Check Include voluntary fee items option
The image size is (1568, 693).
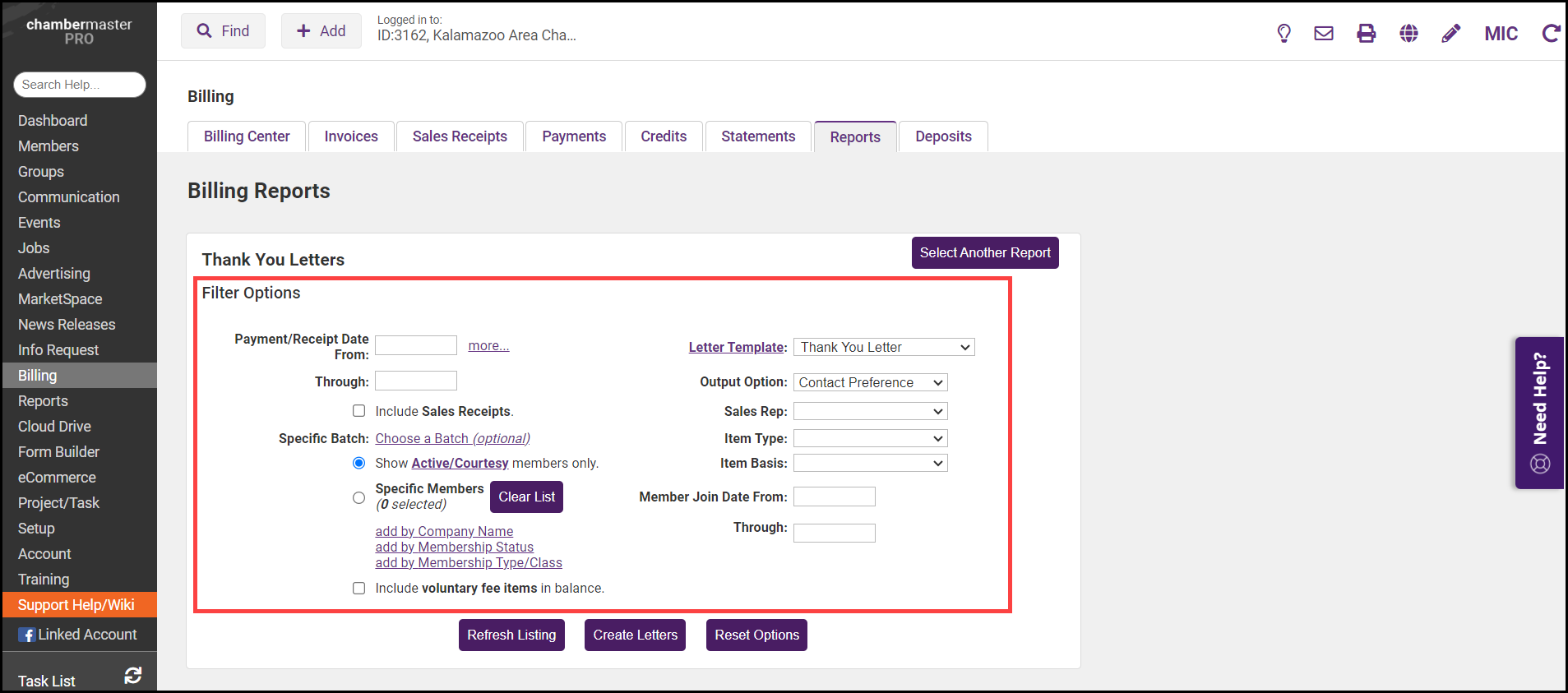tap(359, 589)
